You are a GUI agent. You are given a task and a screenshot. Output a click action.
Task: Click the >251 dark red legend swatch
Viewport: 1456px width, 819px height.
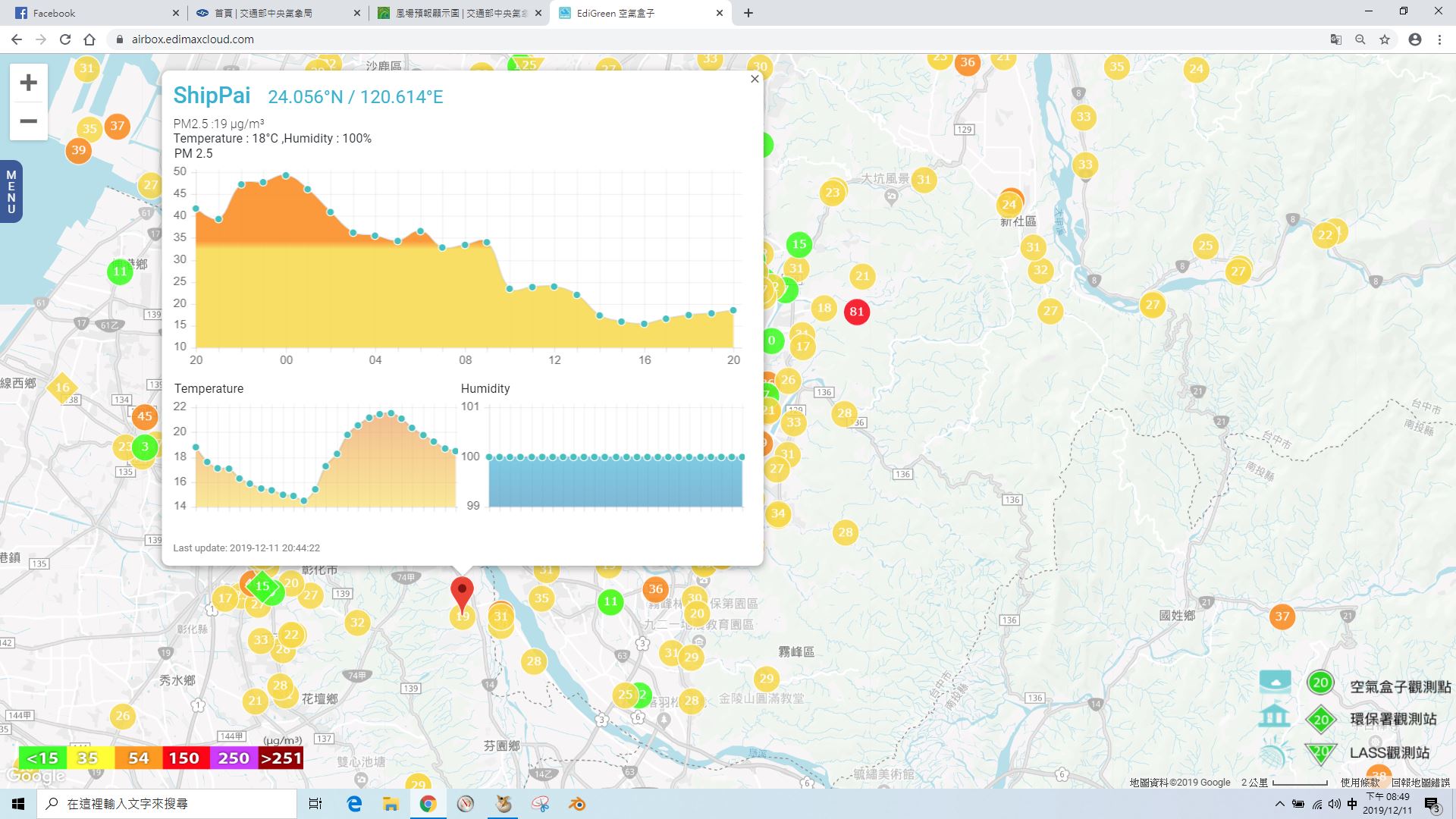coord(281,758)
